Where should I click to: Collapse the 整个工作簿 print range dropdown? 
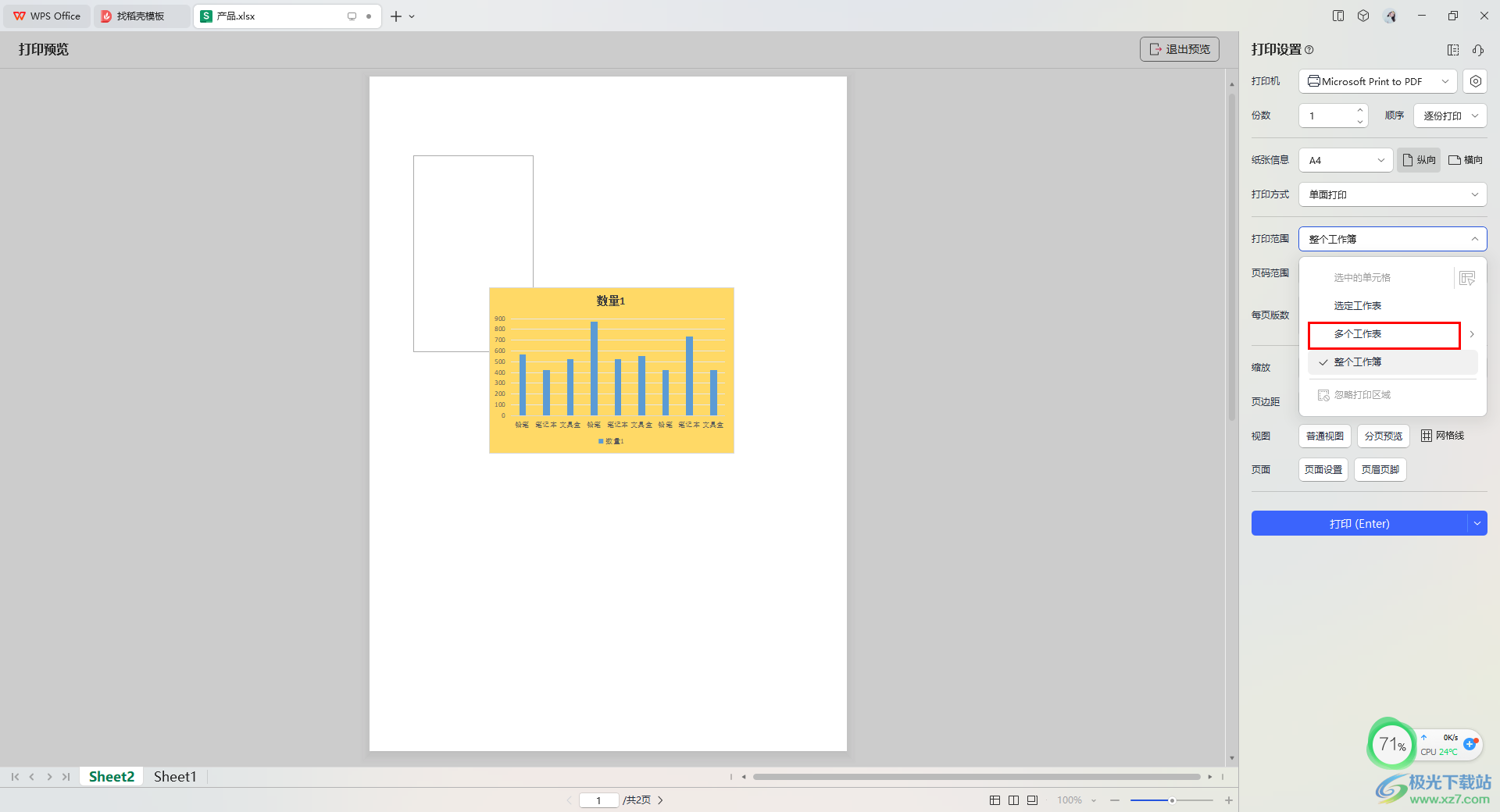click(x=1393, y=239)
